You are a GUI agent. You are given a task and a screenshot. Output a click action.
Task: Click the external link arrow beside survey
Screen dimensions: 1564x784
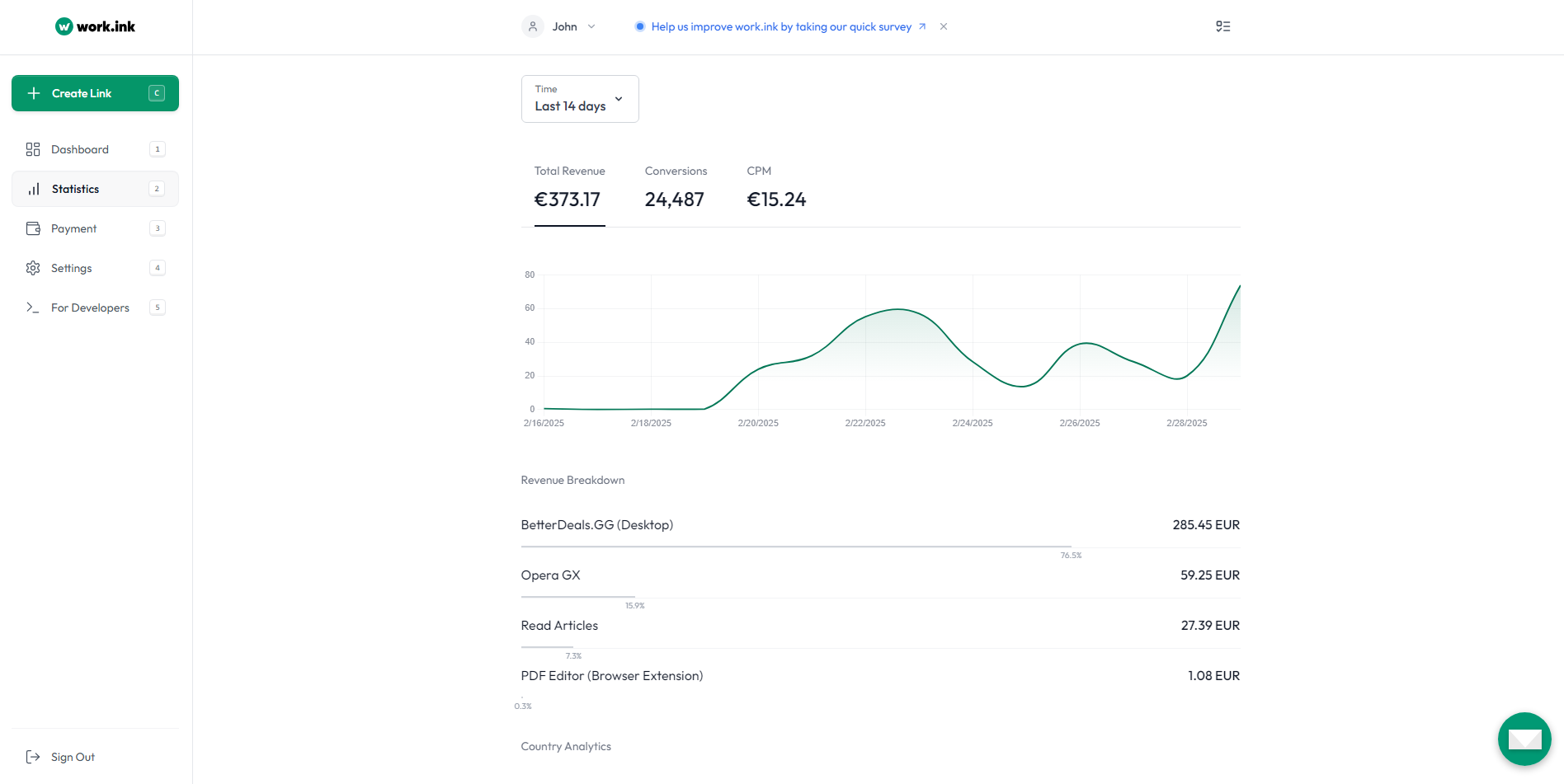point(922,26)
